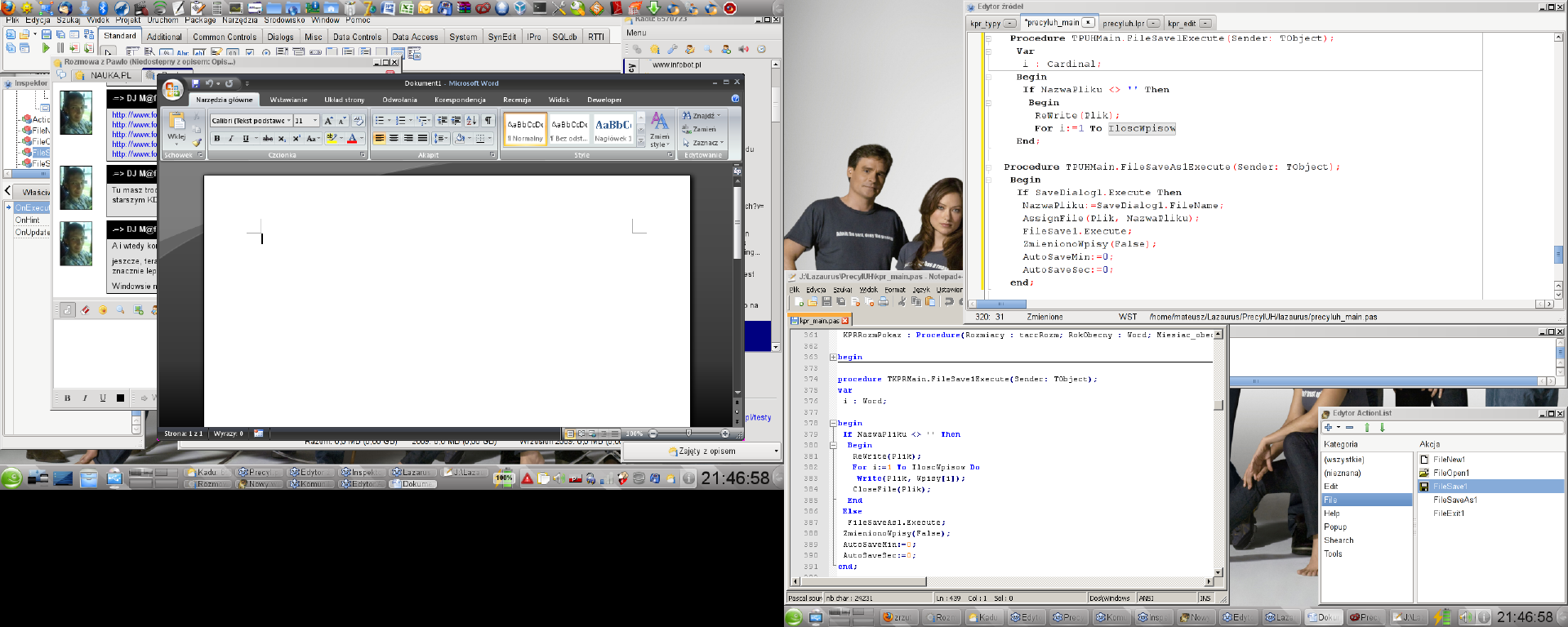Screen dimensions: 1568x627
Task: Sort paragraphs with A-Z sort icon
Action: [471, 120]
